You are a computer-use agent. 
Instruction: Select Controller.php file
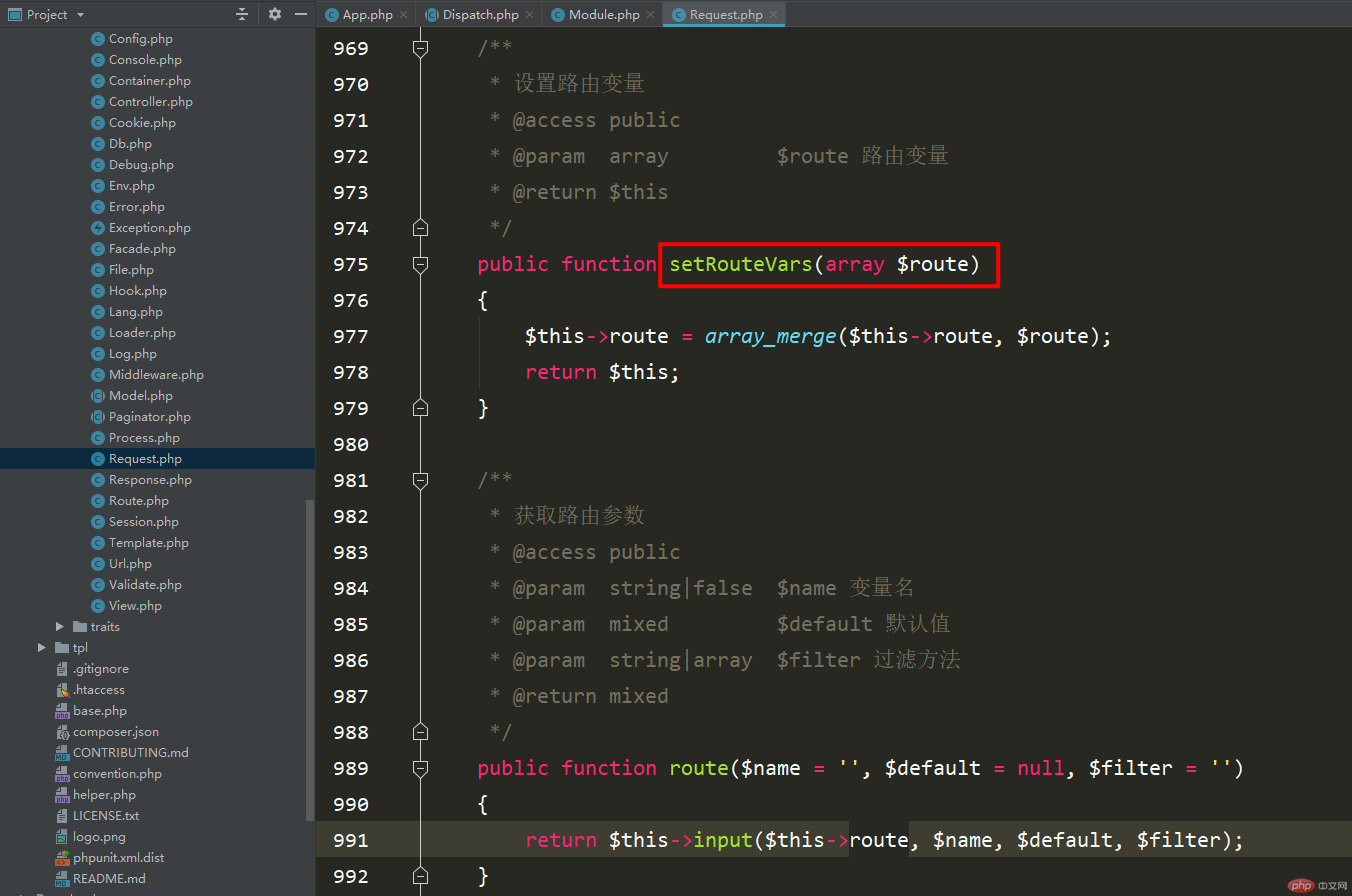150,101
